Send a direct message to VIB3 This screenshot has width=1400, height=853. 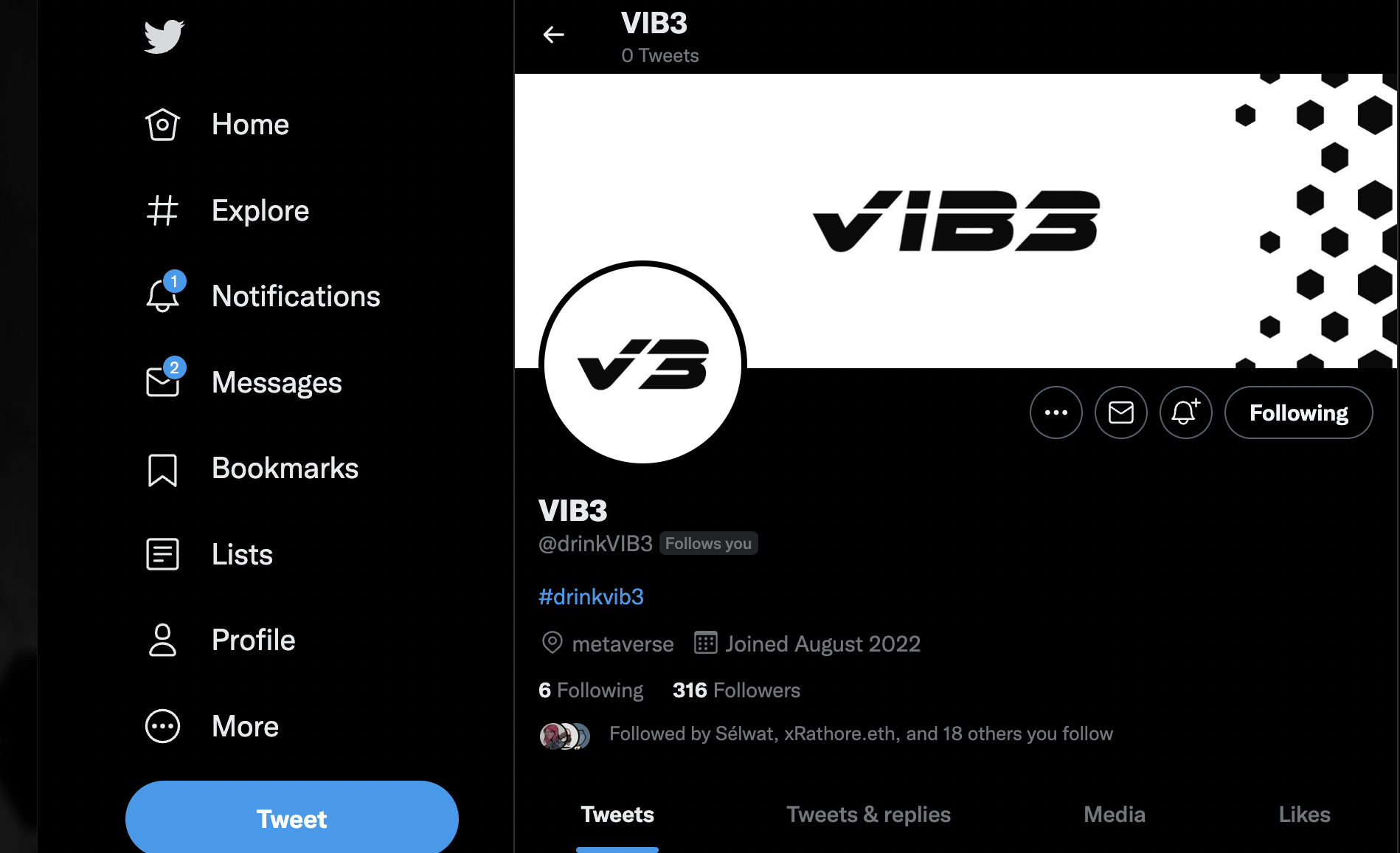point(1120,412)
